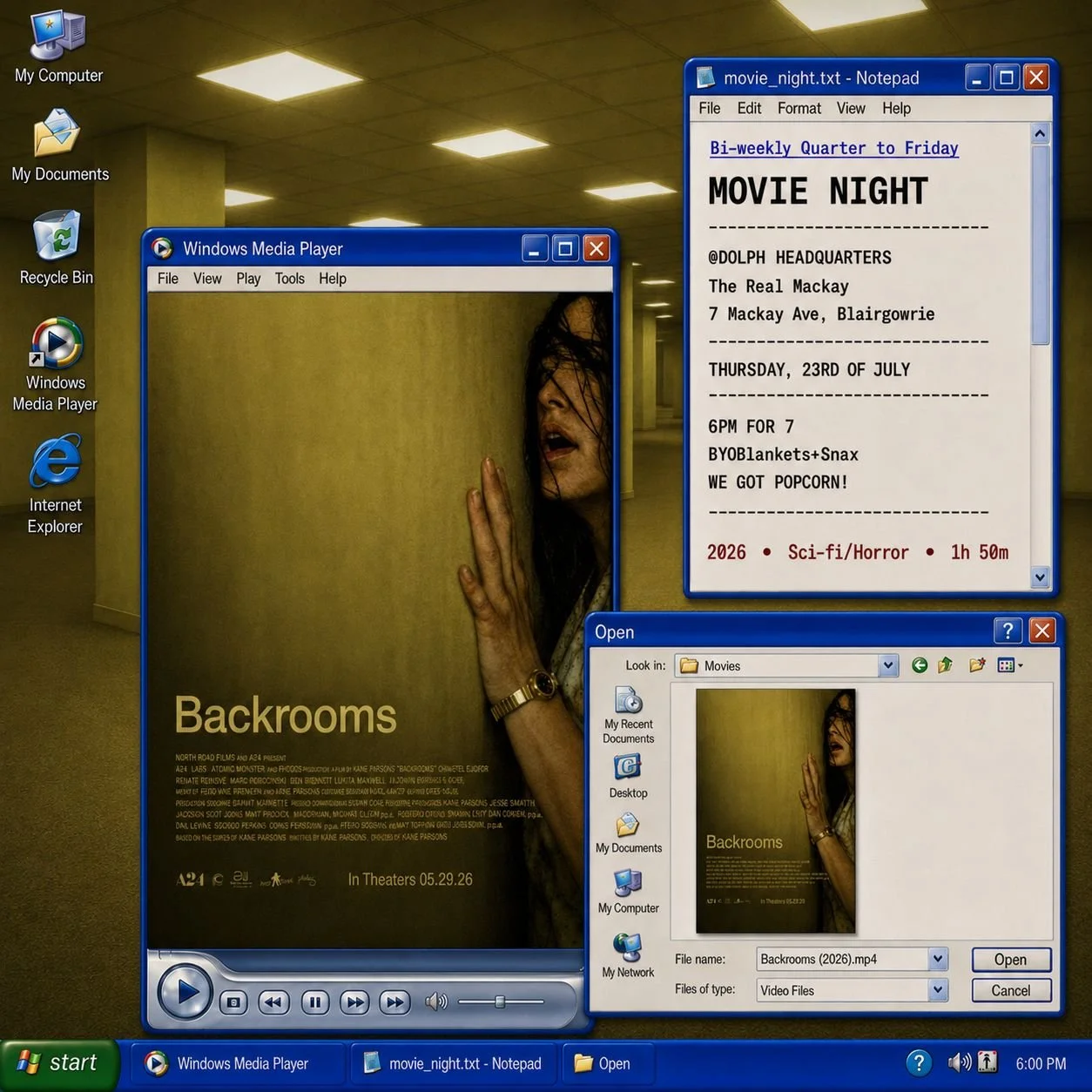Open Notepad's Edit menu
Image resolution: width=1092 pixels, height=1092 pixels.
749,108
